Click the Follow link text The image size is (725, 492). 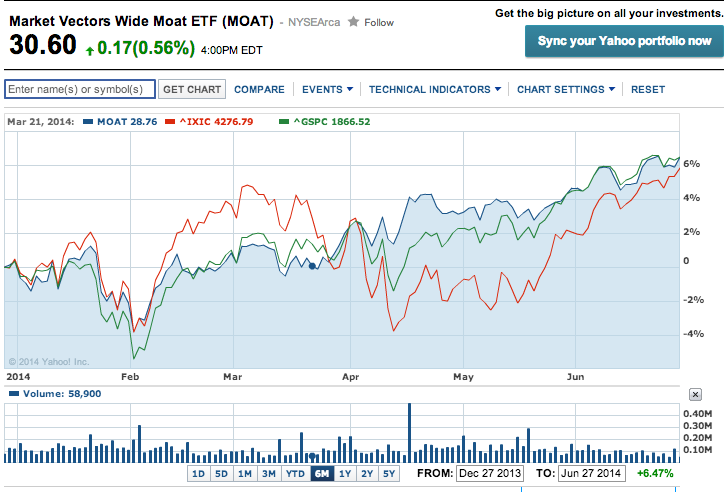pyautogui.click(x=379, y=22)
